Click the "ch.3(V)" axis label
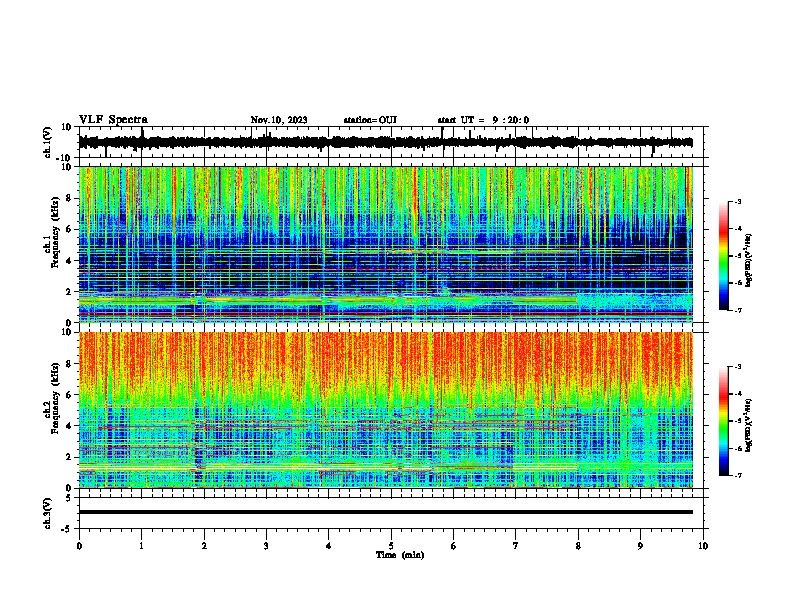The image size is (792, 612). [x=48, y=513]
